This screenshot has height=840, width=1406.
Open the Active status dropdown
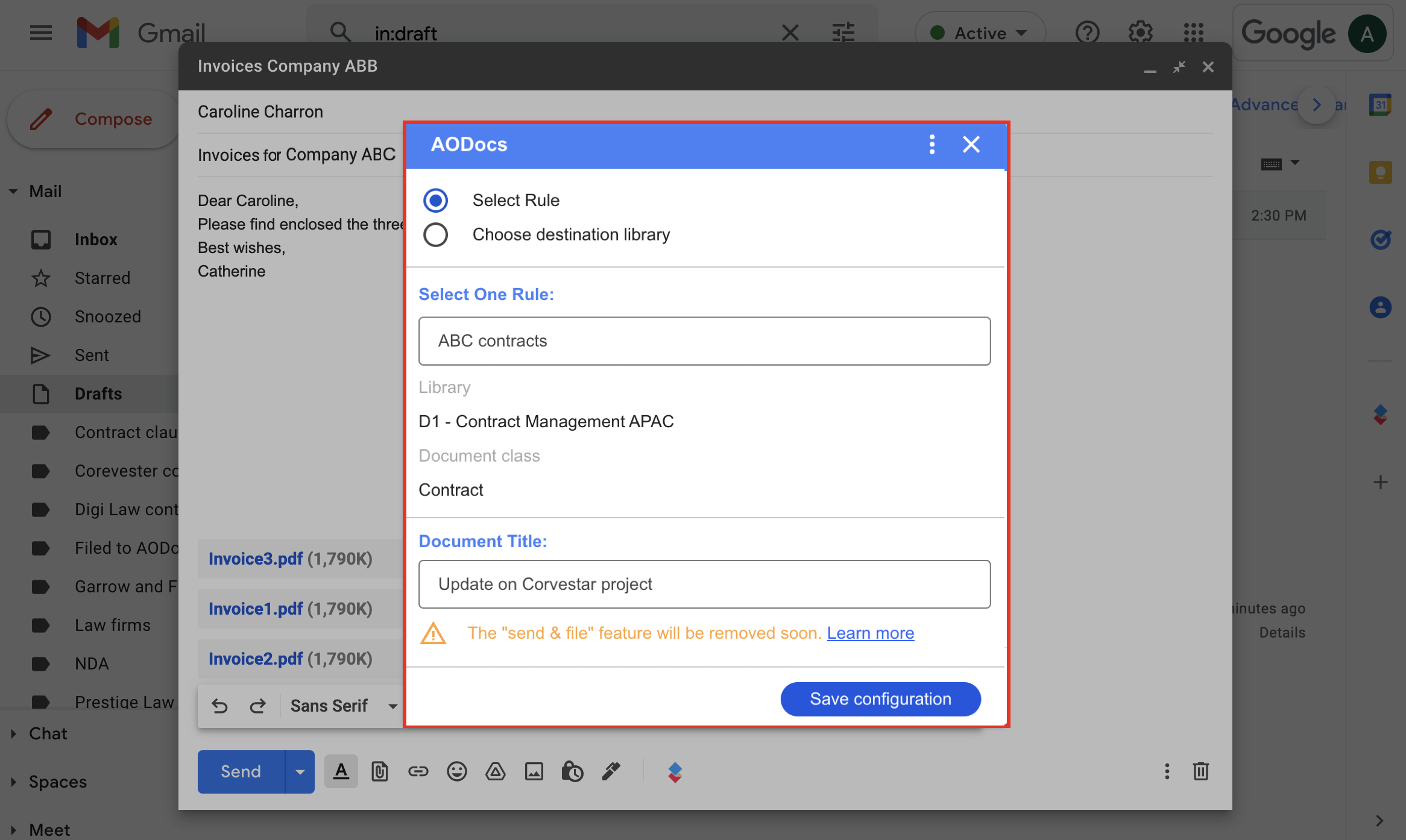click(980, 33)
